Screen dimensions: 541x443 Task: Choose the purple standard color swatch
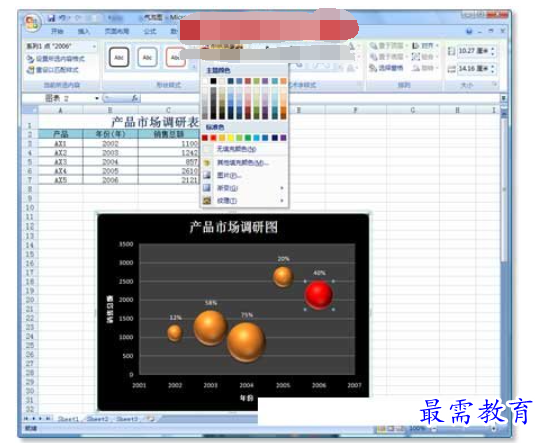point(283,138)
